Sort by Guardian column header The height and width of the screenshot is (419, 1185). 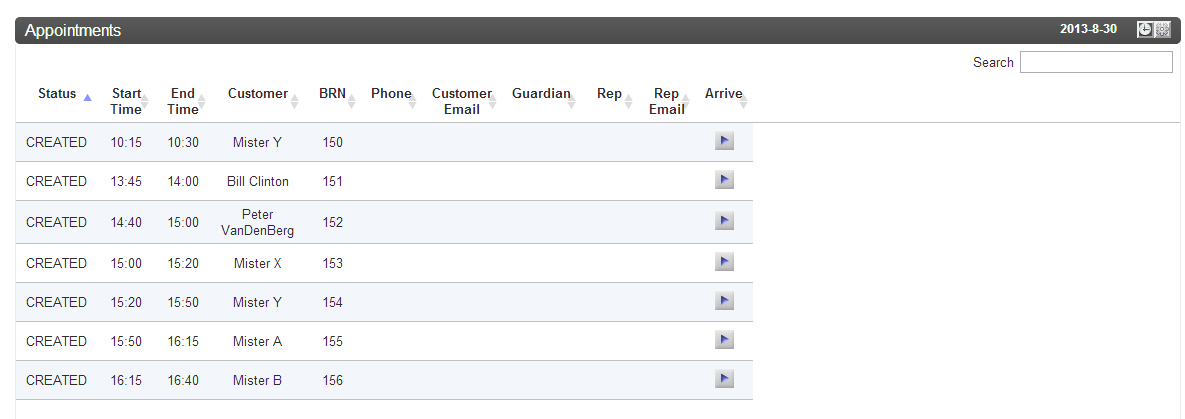point(541,94)
